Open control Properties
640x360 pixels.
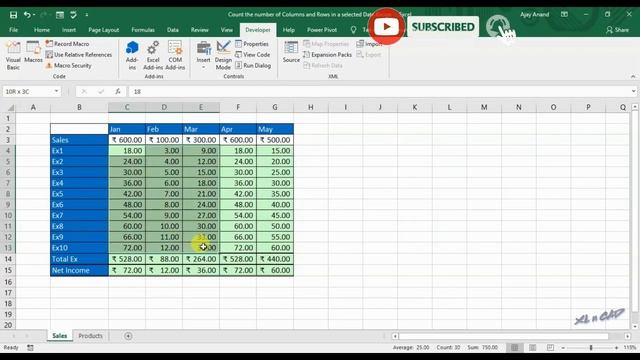click(x=252, y=44)
